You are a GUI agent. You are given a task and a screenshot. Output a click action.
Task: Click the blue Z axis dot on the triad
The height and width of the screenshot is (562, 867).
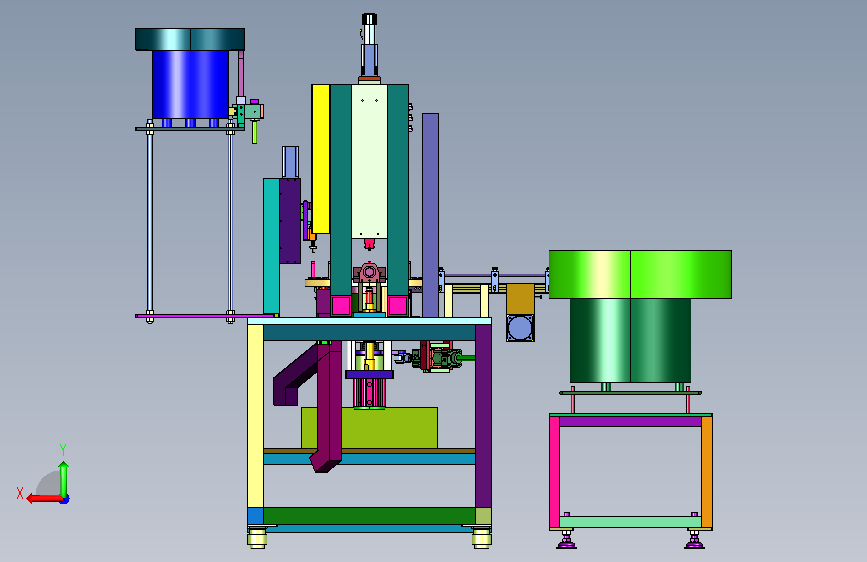[x=65, y=500]
